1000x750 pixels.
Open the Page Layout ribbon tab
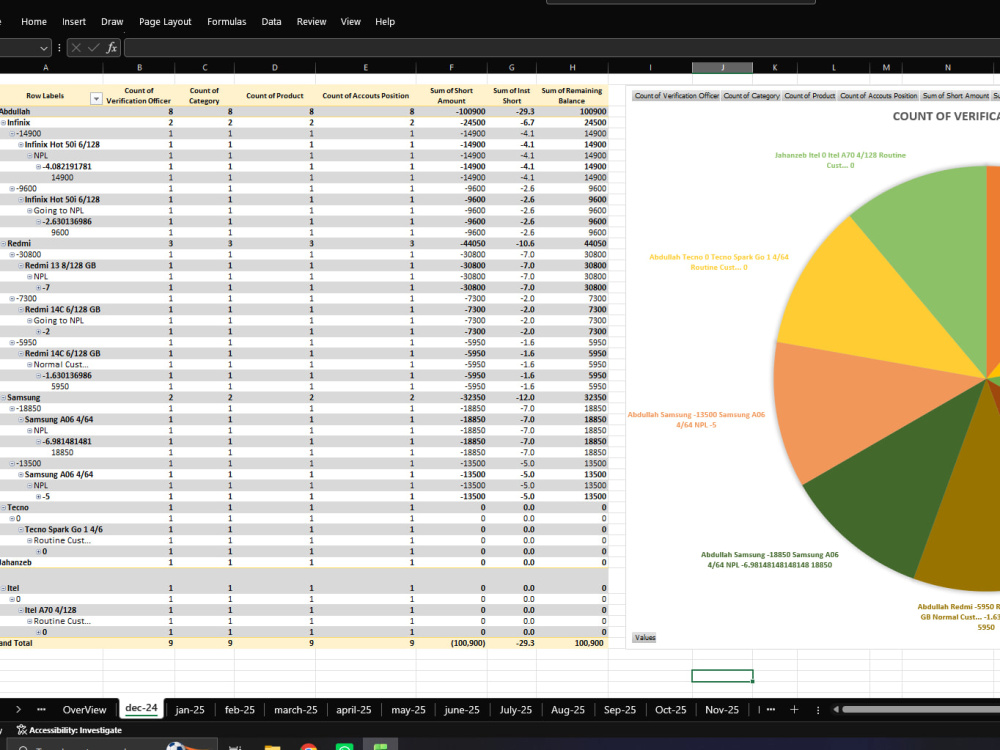click(x=165, y=22)
